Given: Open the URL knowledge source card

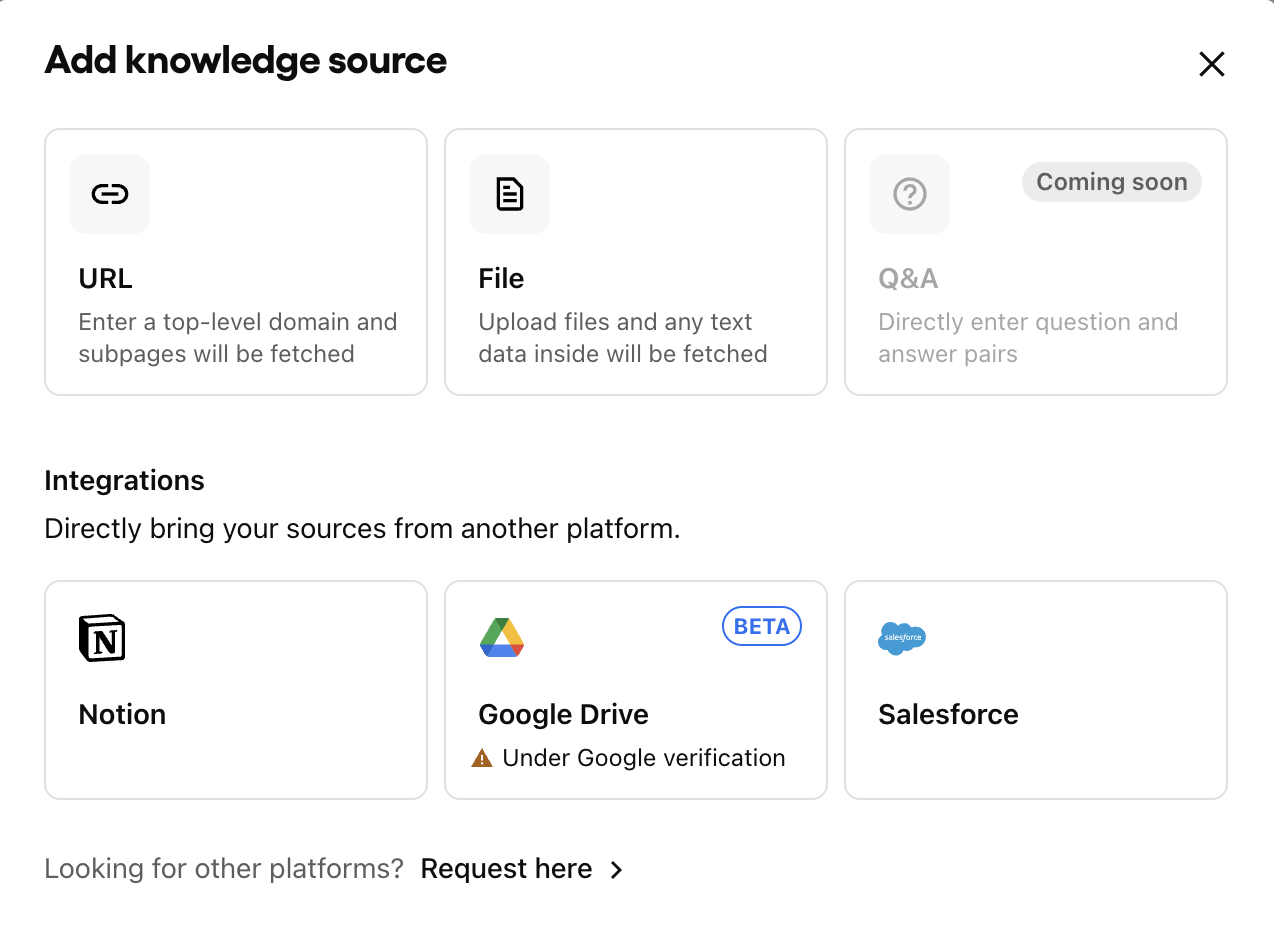Looking at the screenshot, I should [x=235, y=261].
